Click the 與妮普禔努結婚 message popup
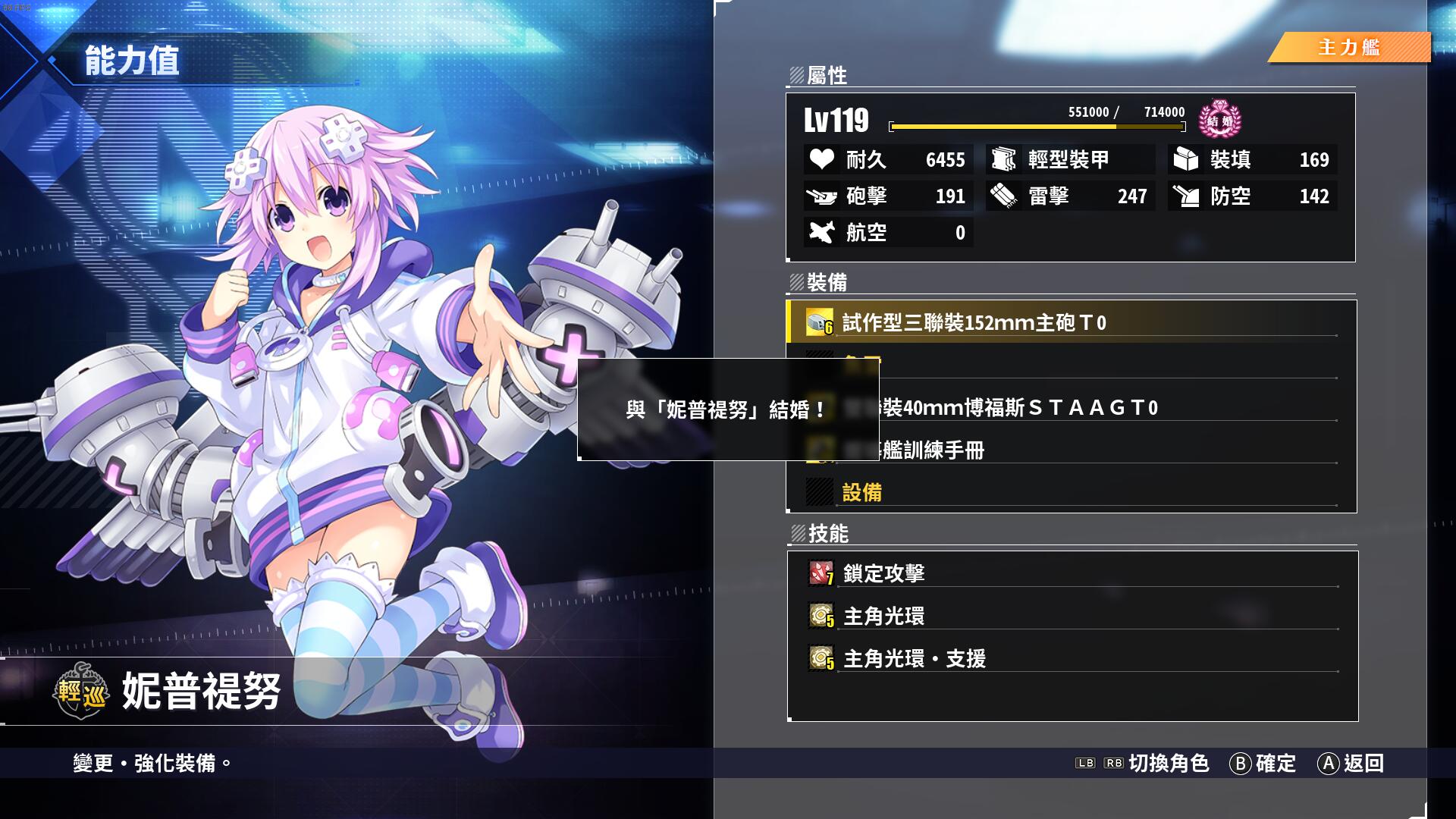This screenshot has width=1456, height=819. pos(728,409)
